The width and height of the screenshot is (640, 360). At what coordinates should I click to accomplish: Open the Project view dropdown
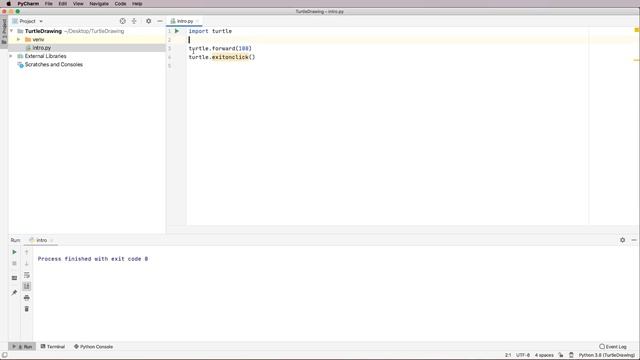pos(27,21)
